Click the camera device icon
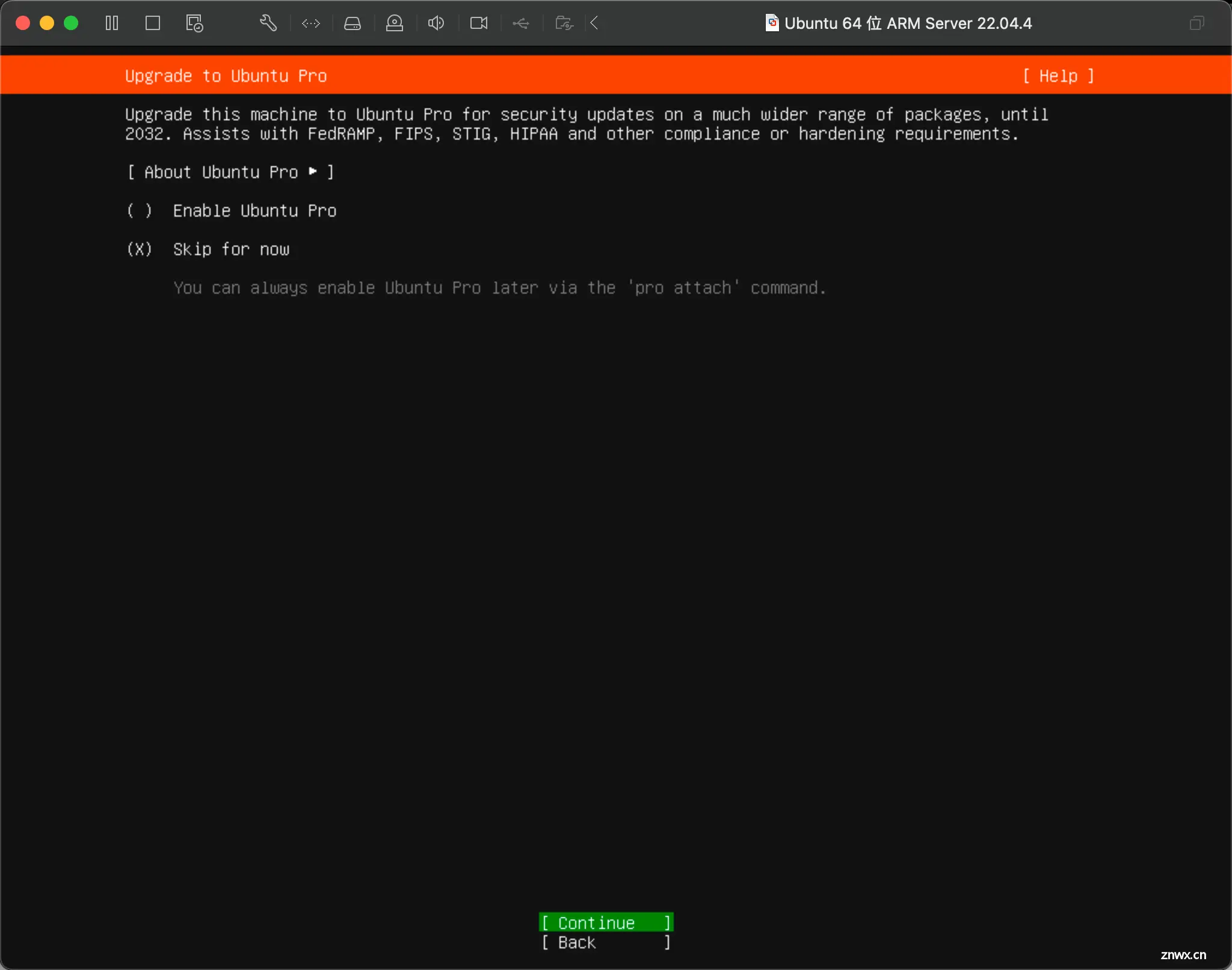1232x970 pixels. click(479, 23)
